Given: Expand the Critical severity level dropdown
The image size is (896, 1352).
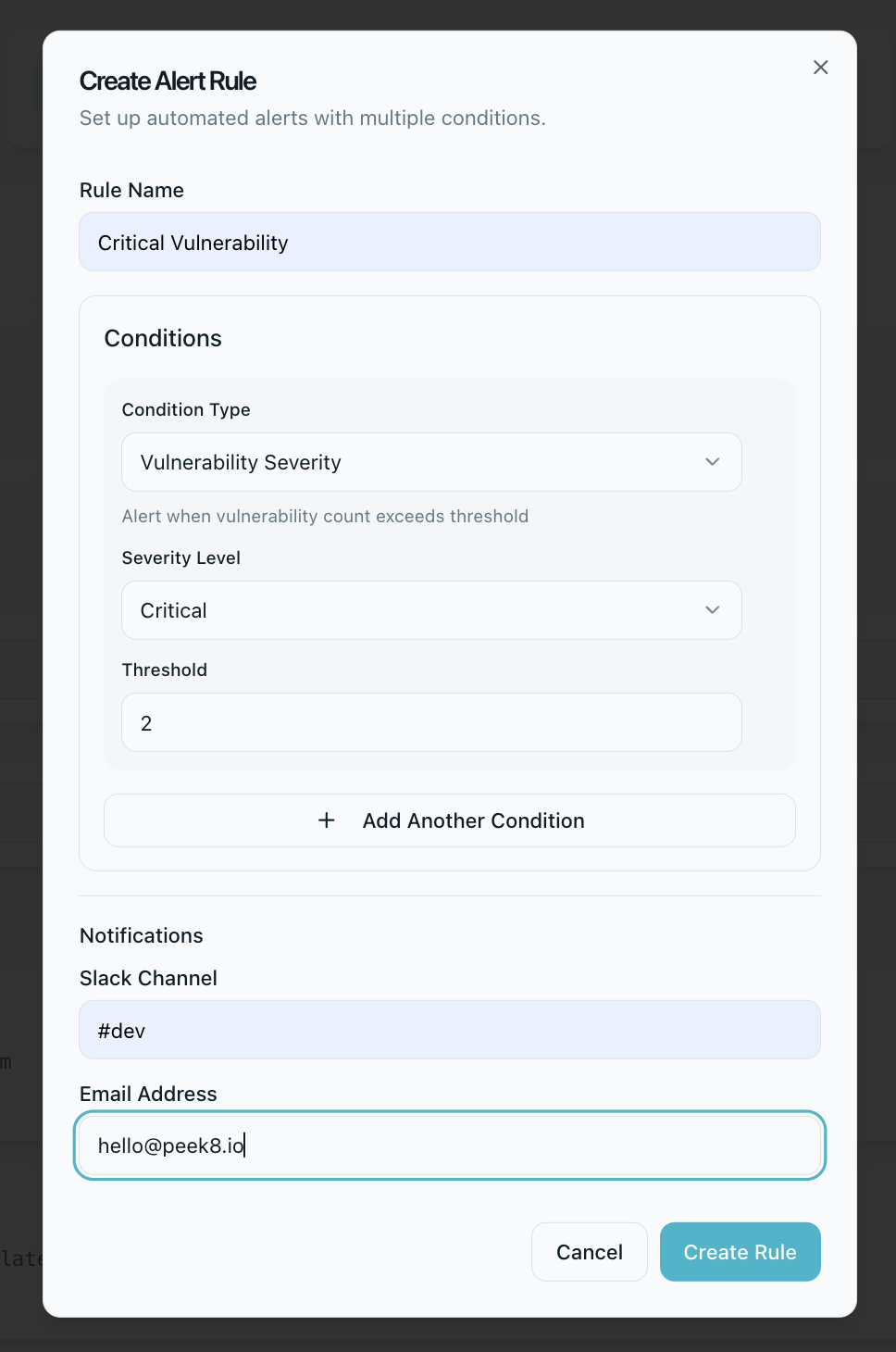Looking at the screenshot, I should click(430, 610).
